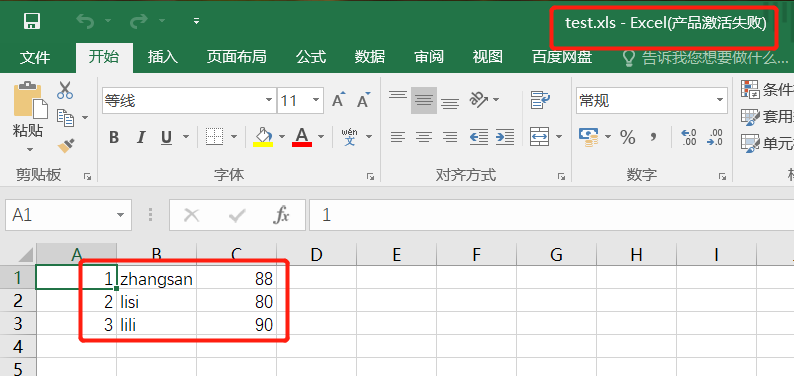Switch to the 视图 tab
Viewport: 794px width, 376px height.
[x=488, y=57]
